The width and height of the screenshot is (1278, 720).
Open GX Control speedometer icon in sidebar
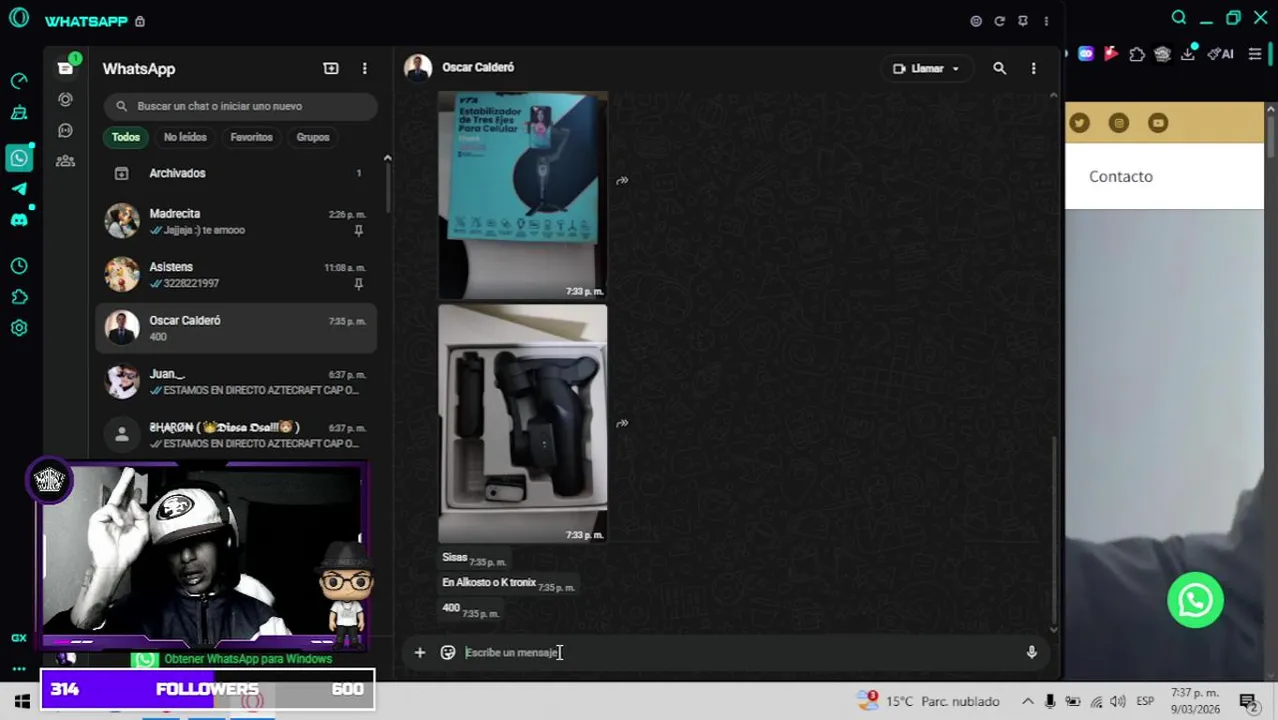point(19,81)
